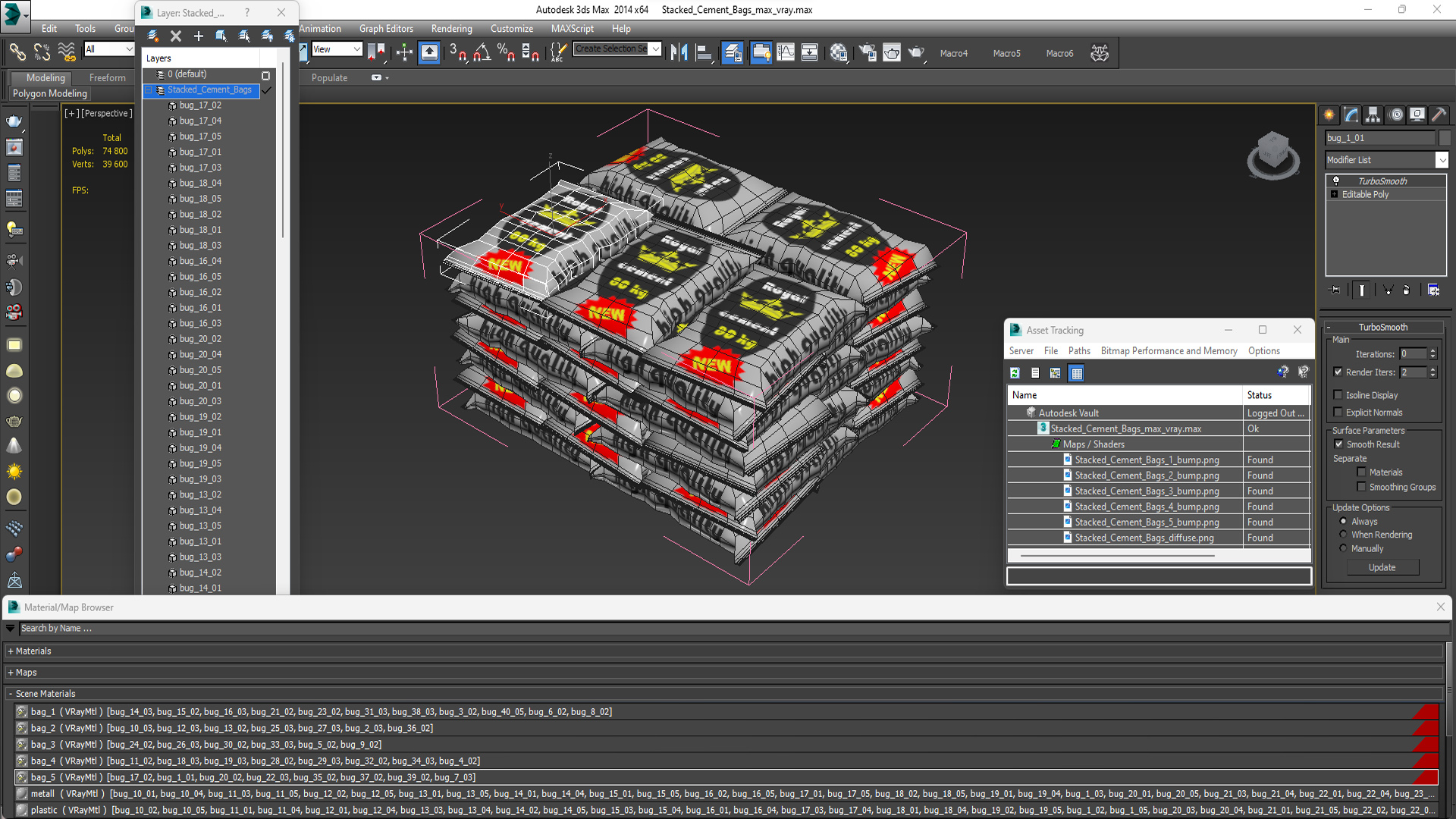Click the Update button in TurboSmooth
The height and width of the screenshot is (819, 1456).
point(1382,567)
